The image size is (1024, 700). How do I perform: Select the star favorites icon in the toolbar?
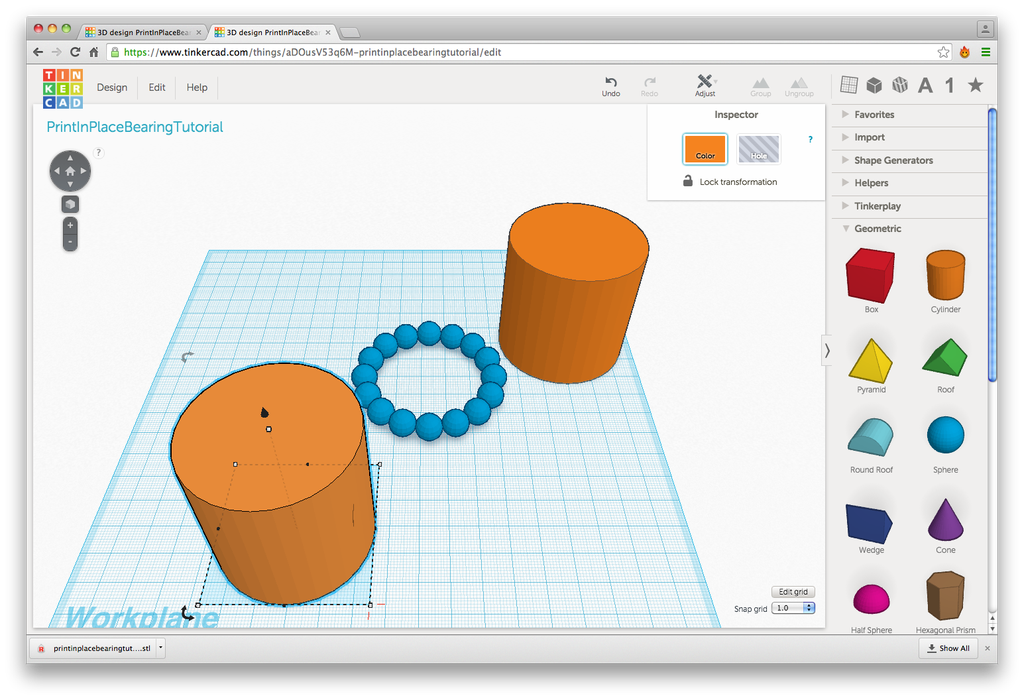(x=975, y=84)
